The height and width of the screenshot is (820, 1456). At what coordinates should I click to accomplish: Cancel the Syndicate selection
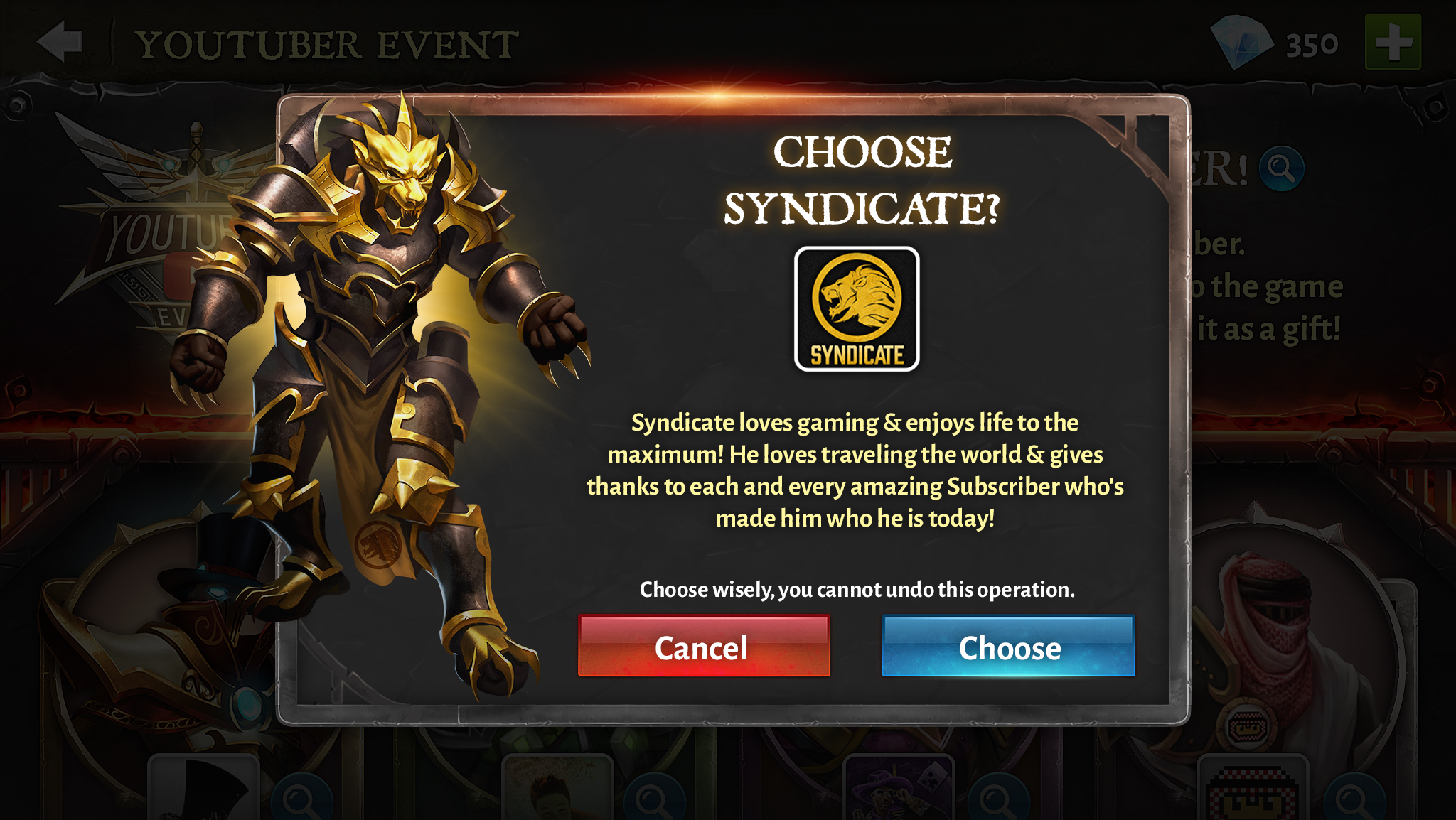point(704,646)
